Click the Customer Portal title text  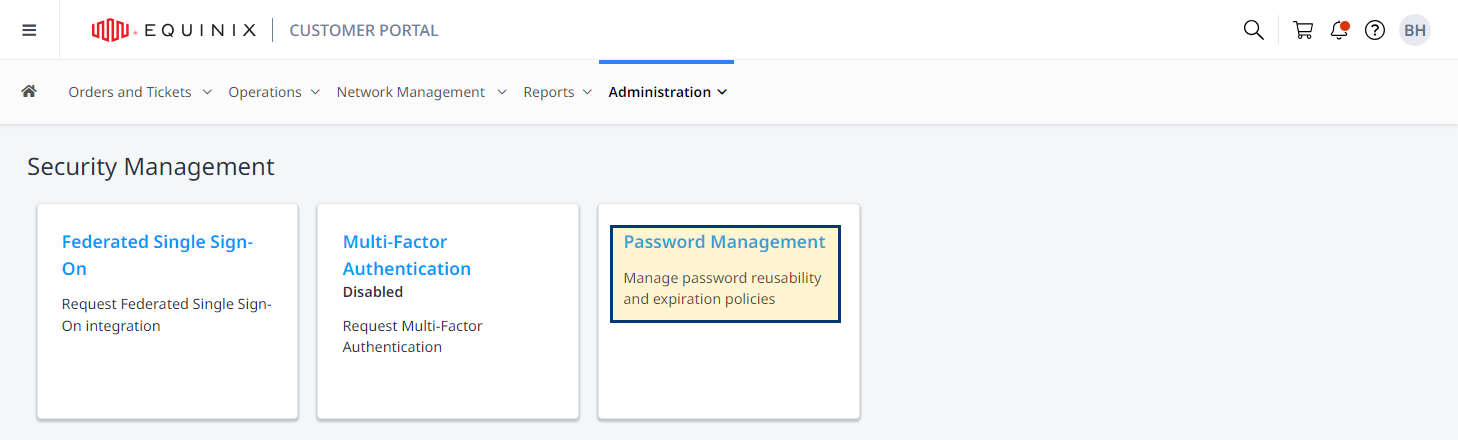pyautogui.click(x=364, y=30)
